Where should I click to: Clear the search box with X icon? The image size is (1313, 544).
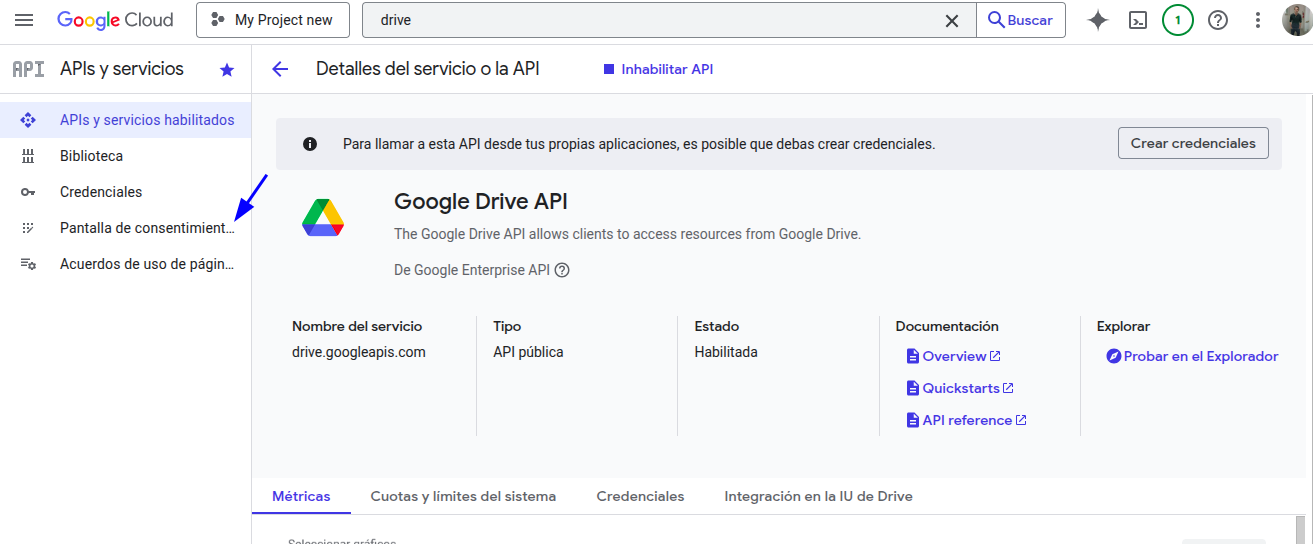click(x=952, y=20)
